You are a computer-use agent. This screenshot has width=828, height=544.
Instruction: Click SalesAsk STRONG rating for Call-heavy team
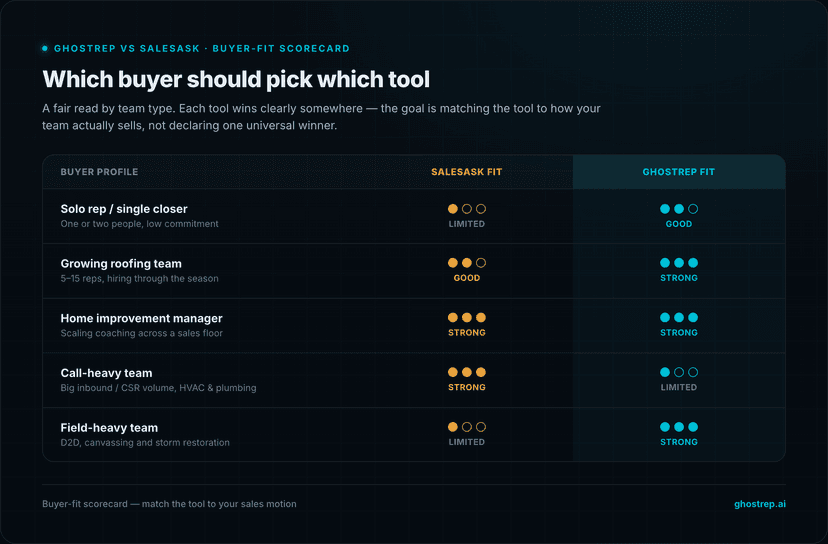(x=467, y=387)
